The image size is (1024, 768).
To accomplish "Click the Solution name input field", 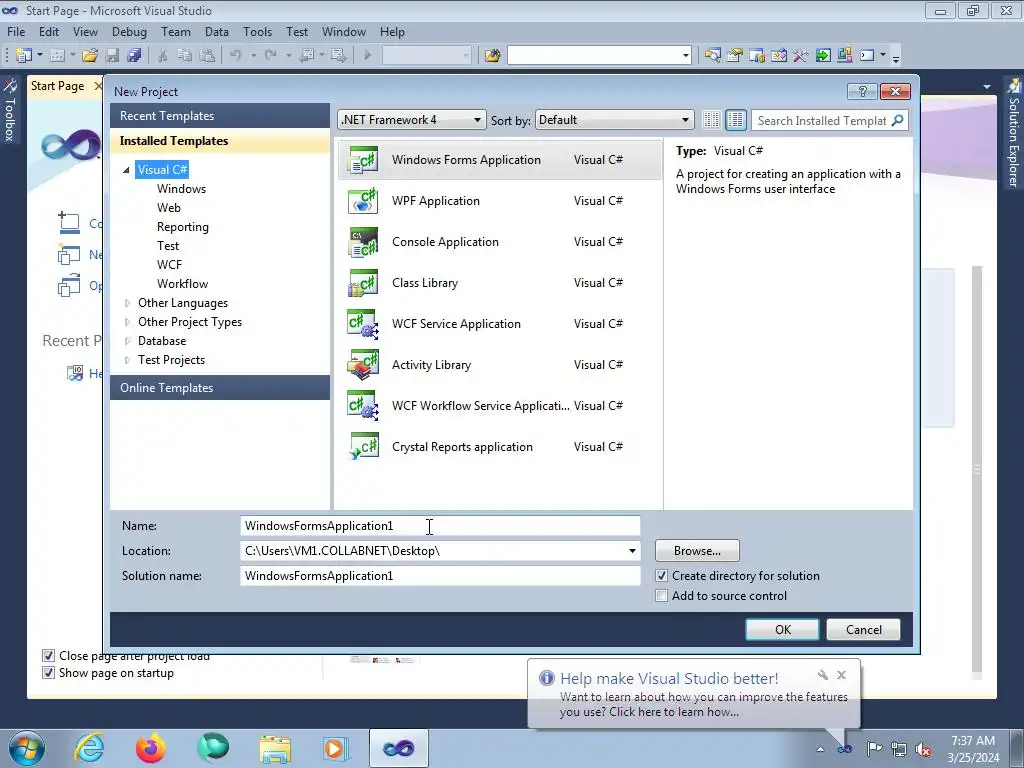I will click(440, 576).
